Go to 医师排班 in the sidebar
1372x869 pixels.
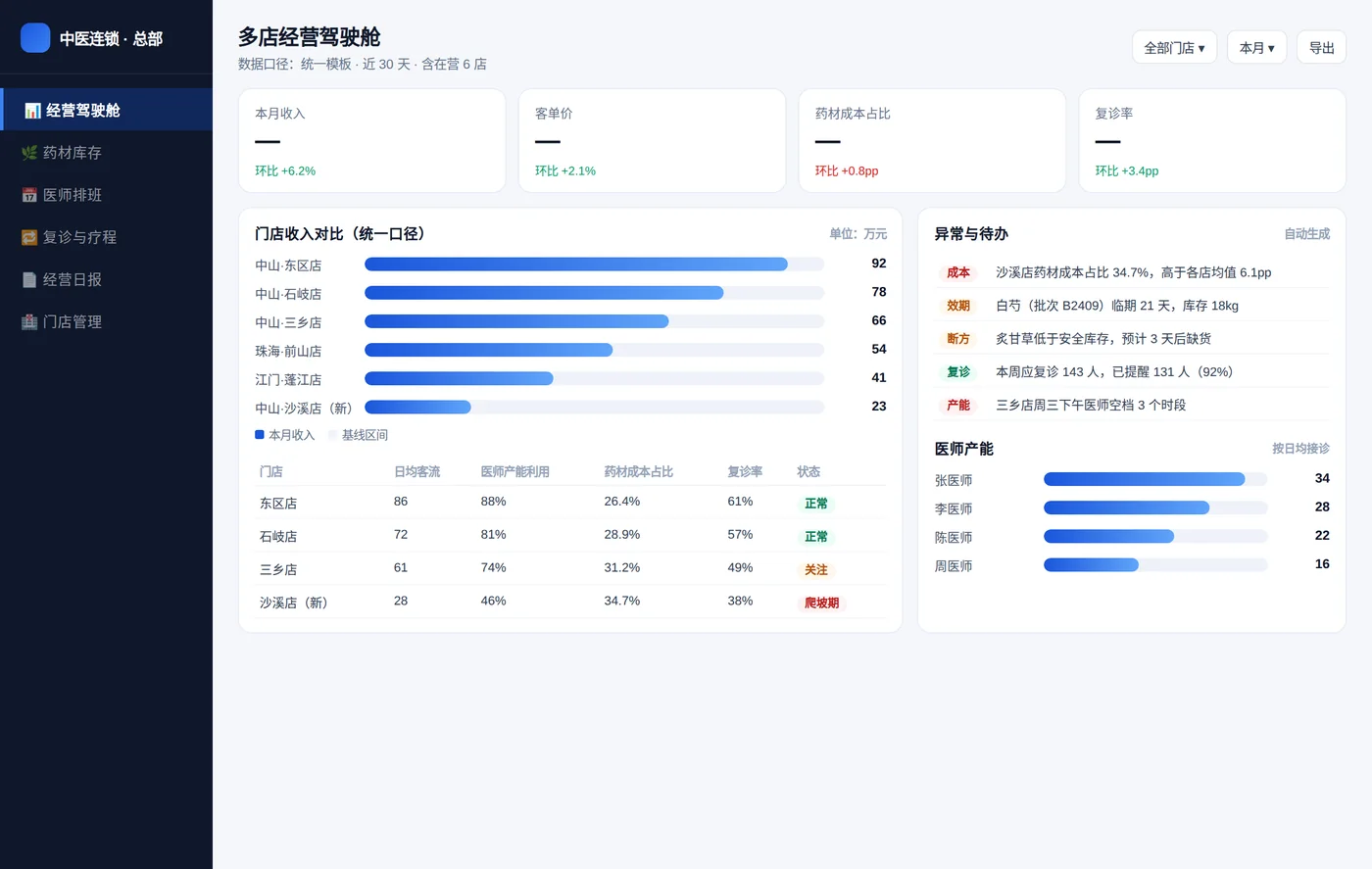click(106, 195)
